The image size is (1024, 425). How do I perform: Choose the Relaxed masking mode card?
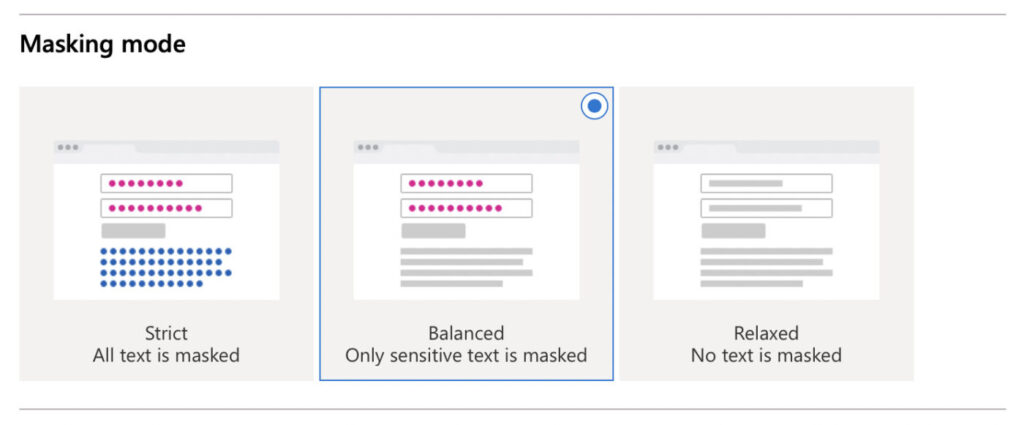click(766, 233)
